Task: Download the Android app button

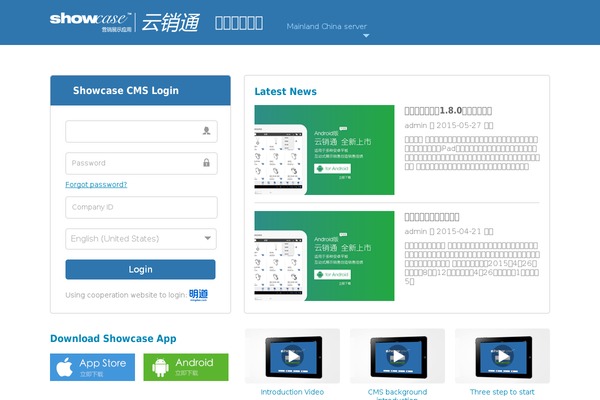Action: point(186,367)
